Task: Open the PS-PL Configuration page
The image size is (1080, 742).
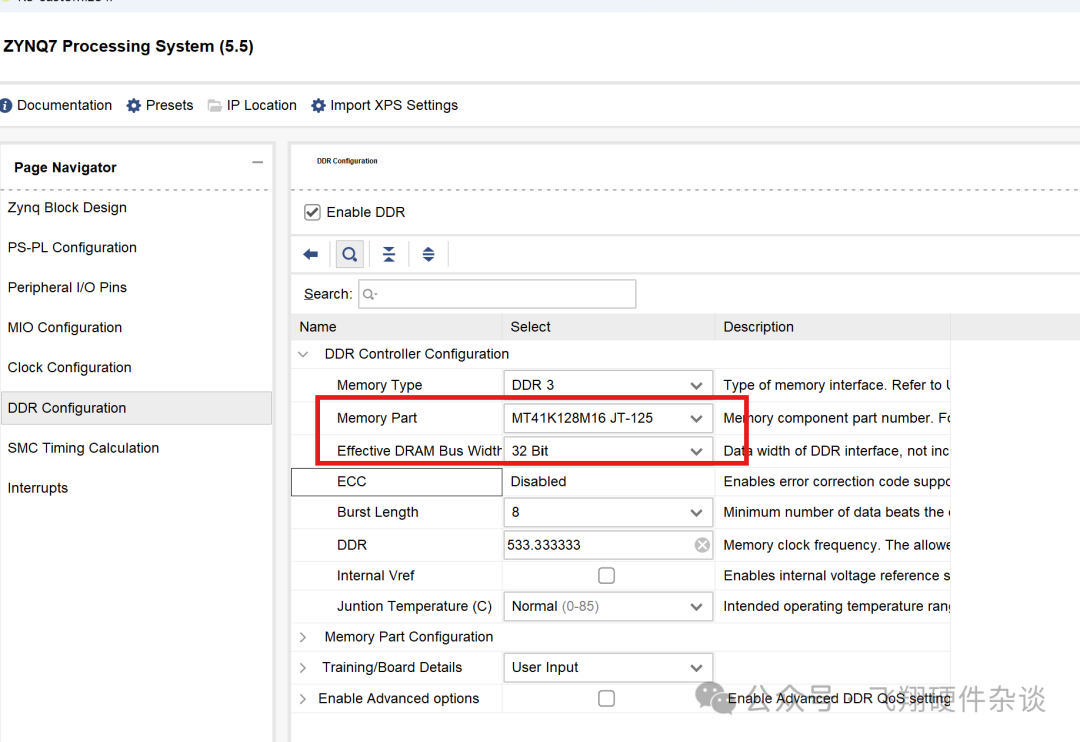Action: point(72,247)
